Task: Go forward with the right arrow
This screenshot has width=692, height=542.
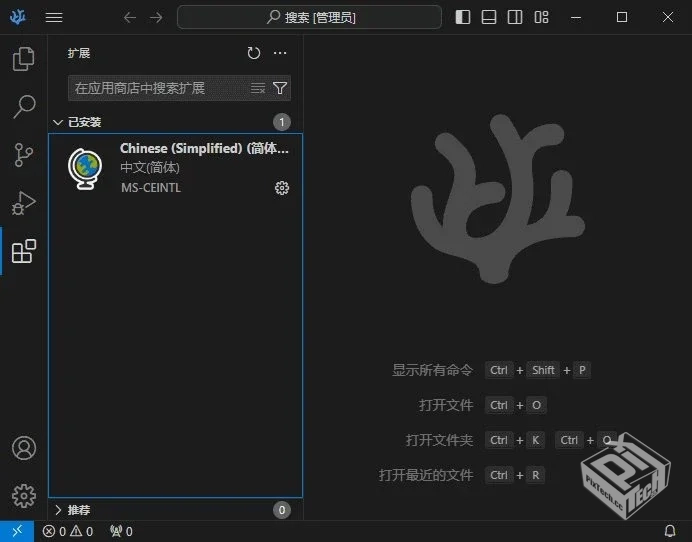Action: pos(156,17)
